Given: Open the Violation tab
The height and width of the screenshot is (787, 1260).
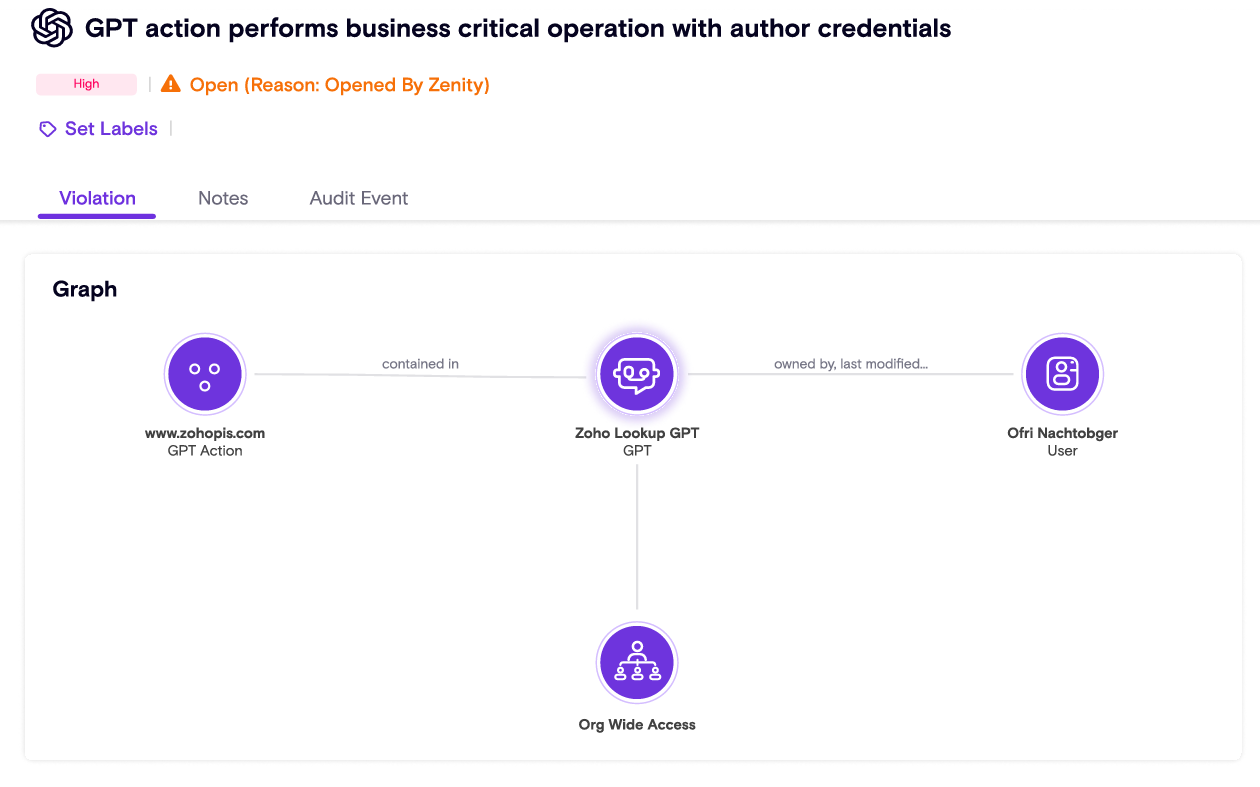Looking at the screenshot, I should pyautogui.click(x=97, y=198).
